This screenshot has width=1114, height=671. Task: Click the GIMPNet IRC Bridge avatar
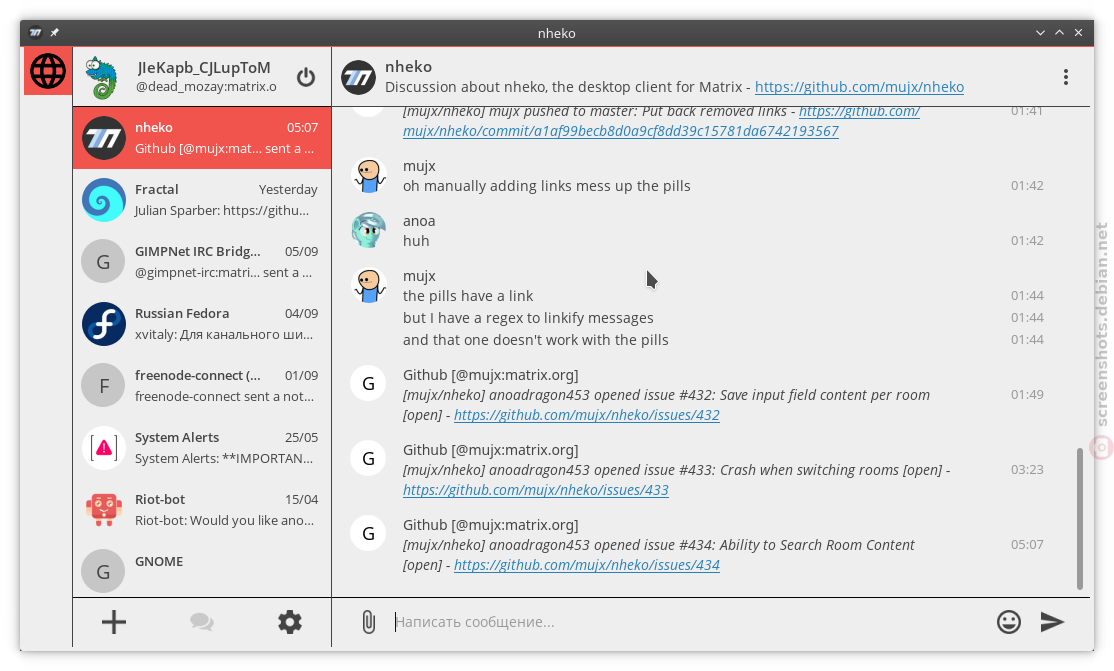coord(104,262)
